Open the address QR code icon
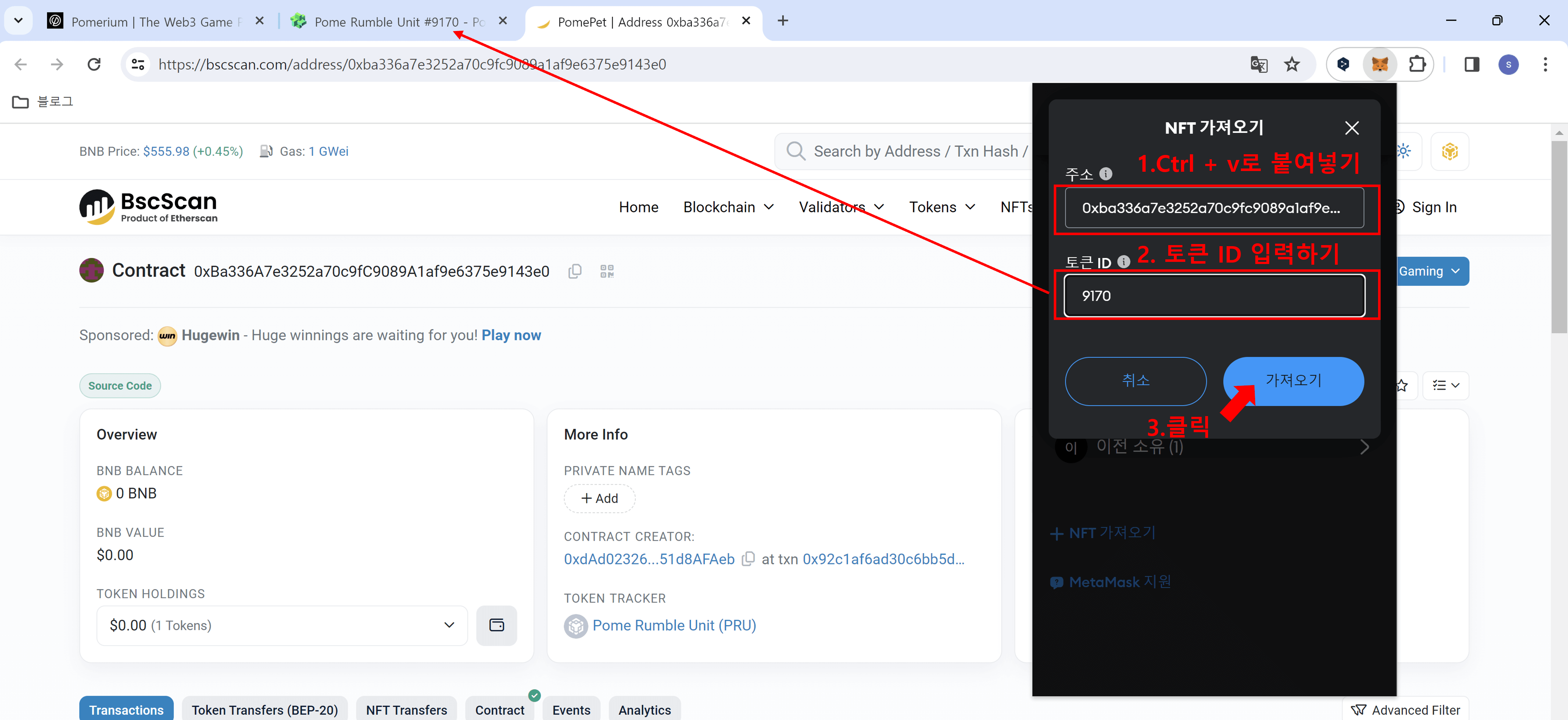1568x720 pixels. (606, 271)
